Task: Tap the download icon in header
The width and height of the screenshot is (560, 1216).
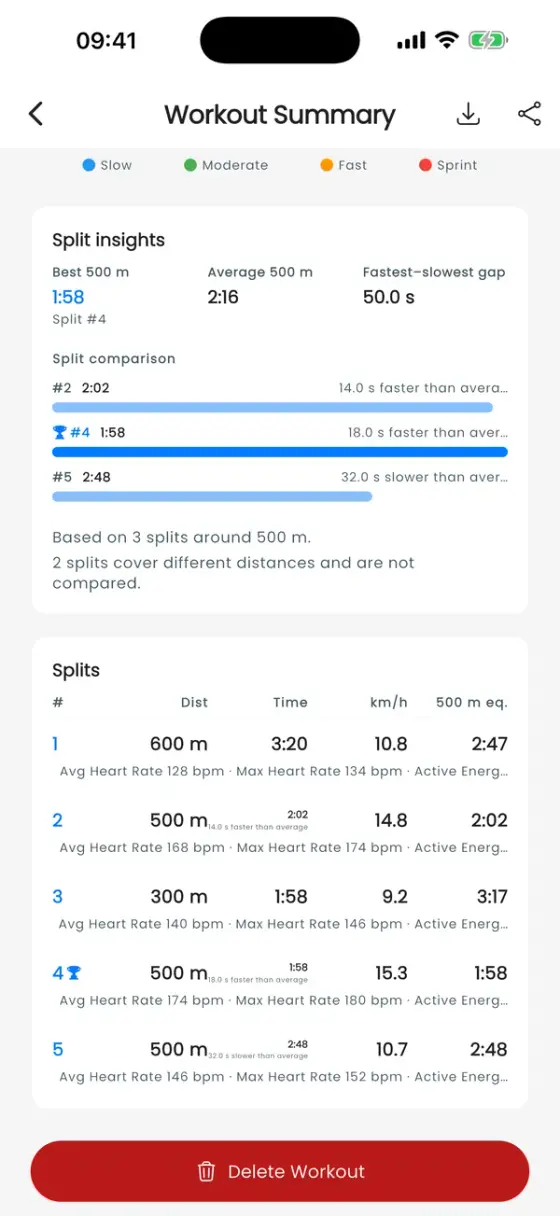Action: point(468,114)
